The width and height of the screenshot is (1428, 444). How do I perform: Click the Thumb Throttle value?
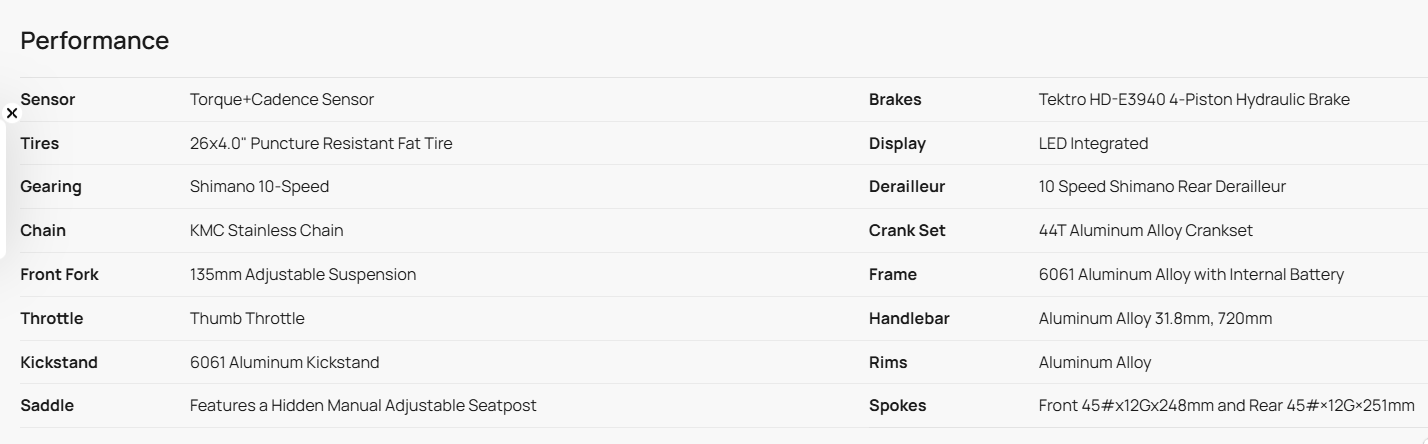247,319
